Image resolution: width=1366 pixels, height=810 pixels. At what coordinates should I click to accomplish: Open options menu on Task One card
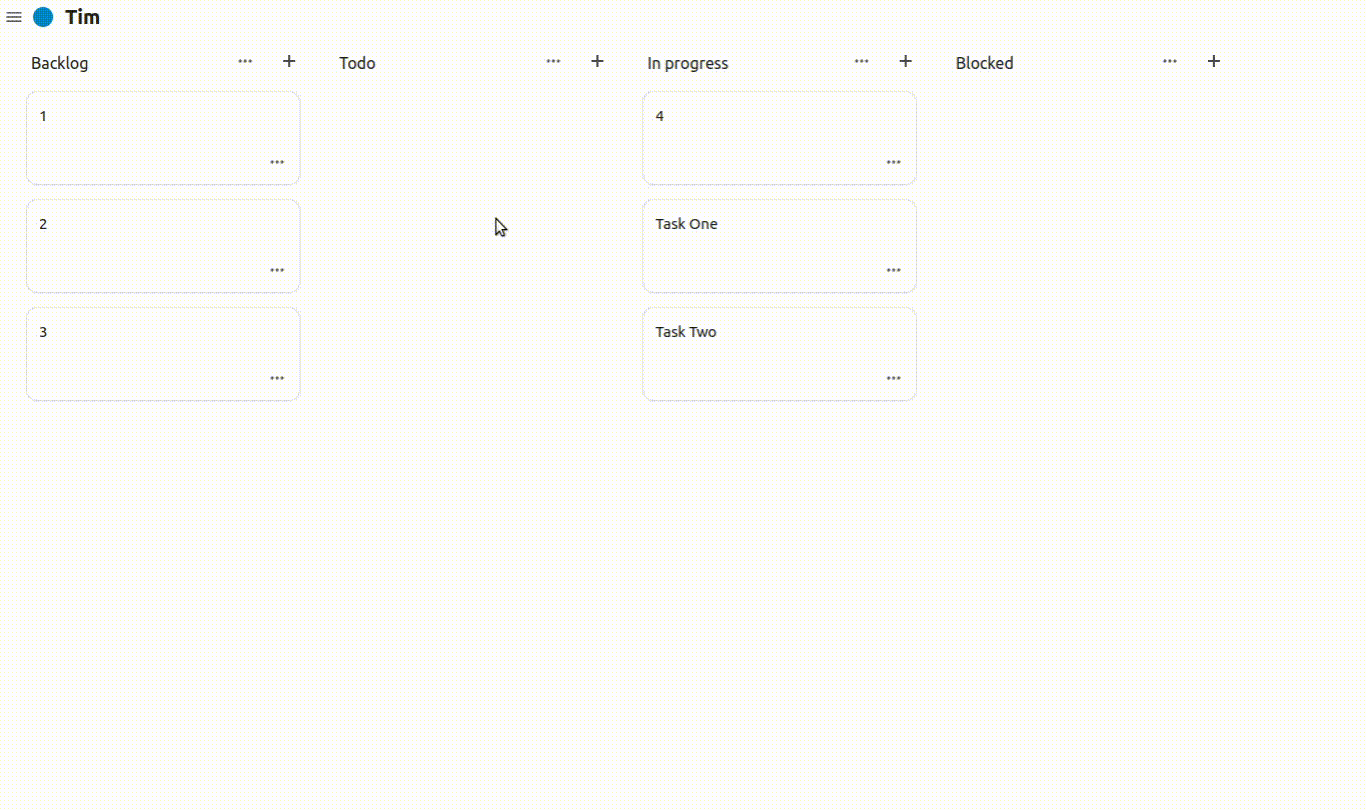point(893,269)
